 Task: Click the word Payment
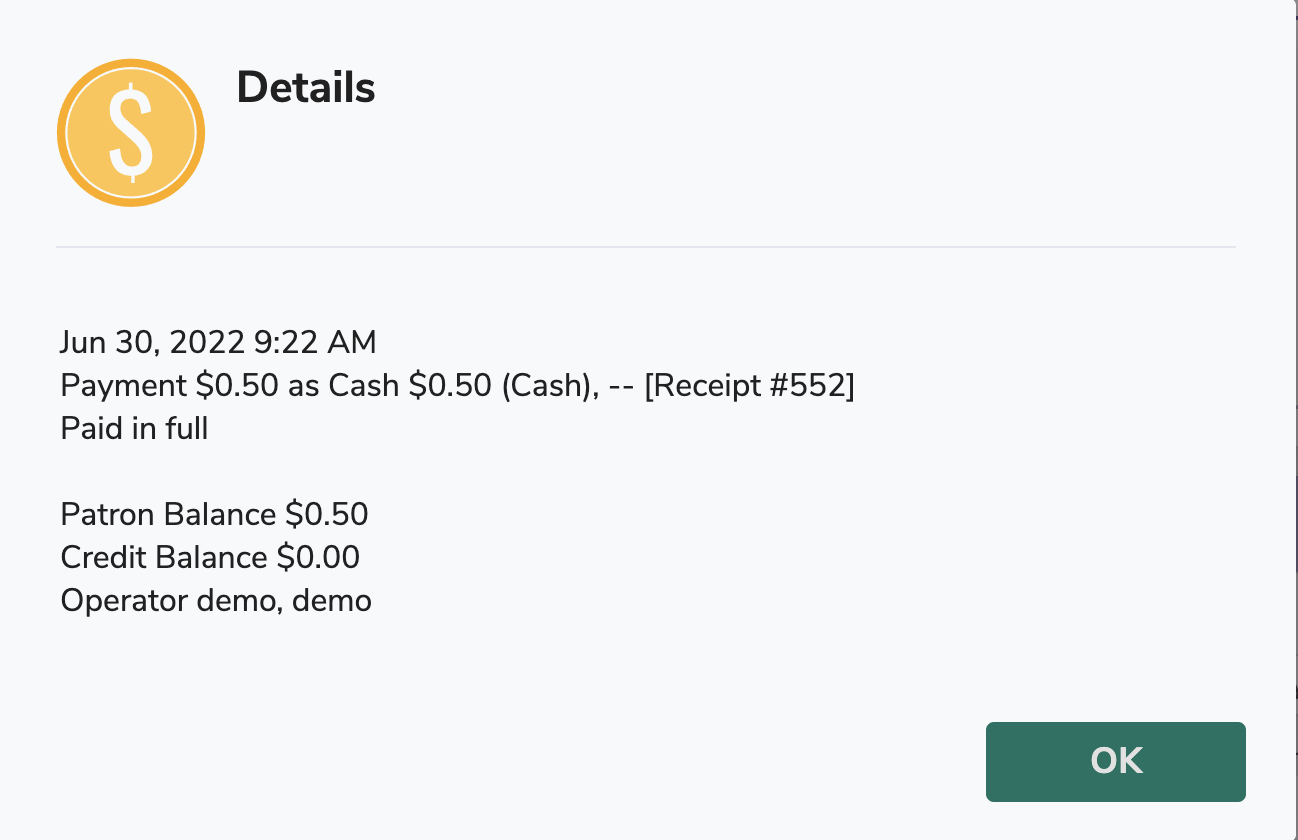pos(124,386)
